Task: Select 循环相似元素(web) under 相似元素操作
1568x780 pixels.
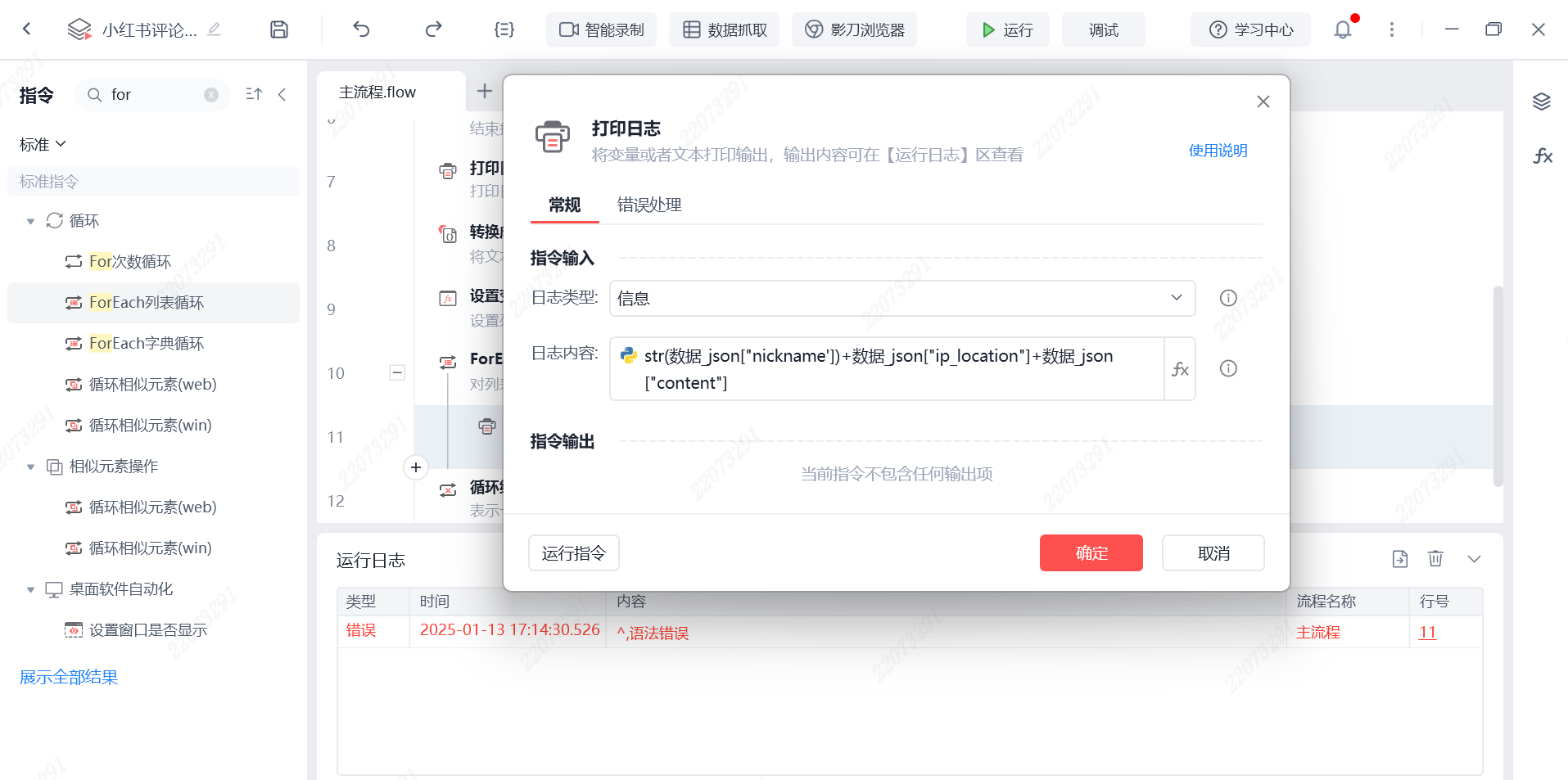Action: [153, 507]
